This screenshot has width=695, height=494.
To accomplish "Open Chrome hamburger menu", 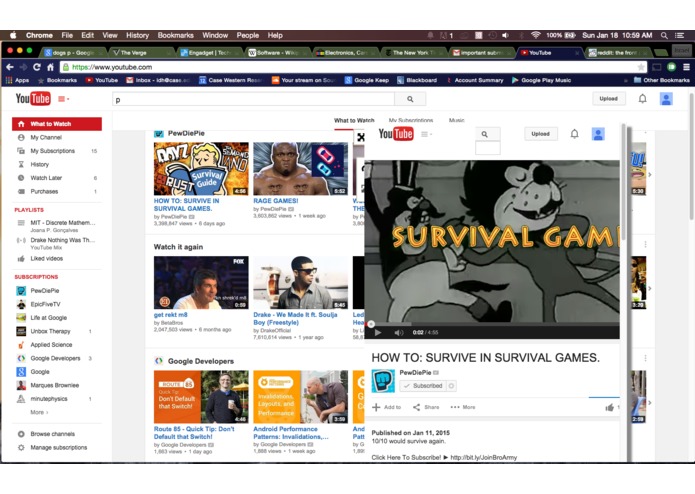I will (x=686, y=67).
